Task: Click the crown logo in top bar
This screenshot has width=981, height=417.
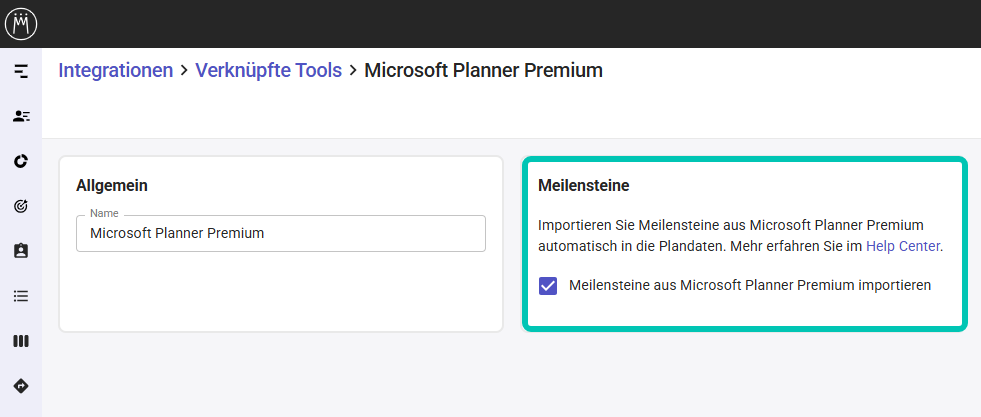Action: (x=21, y=24)
